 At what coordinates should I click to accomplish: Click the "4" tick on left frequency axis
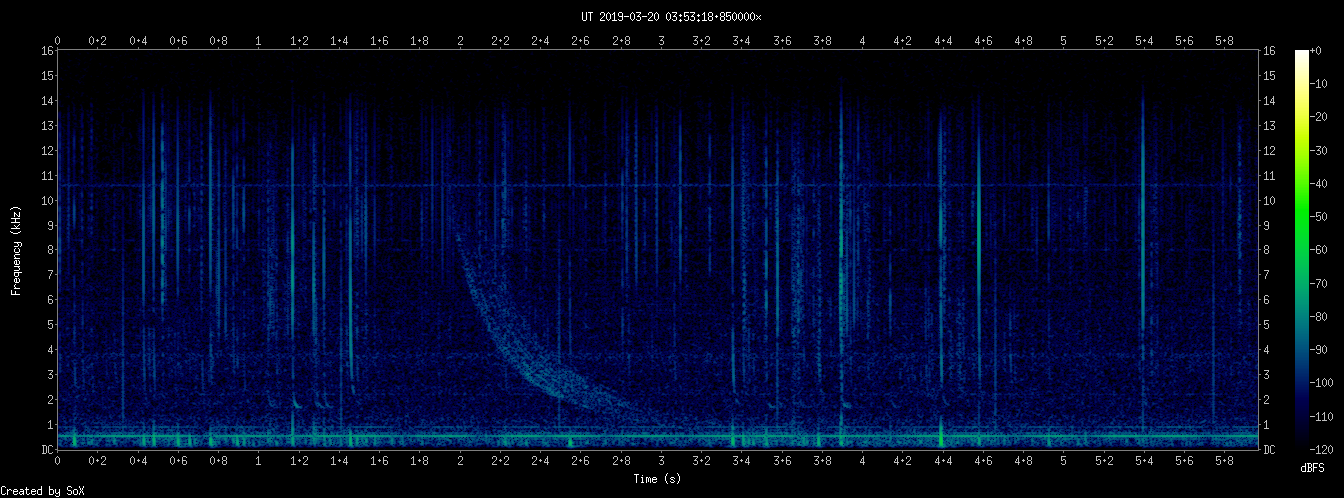click(50, 350)
